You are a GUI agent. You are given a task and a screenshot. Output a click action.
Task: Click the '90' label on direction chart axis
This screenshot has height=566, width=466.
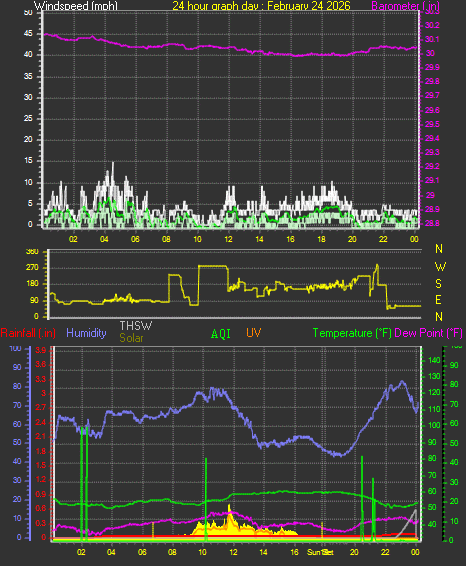pyautogui.click(x=34, y=300)
